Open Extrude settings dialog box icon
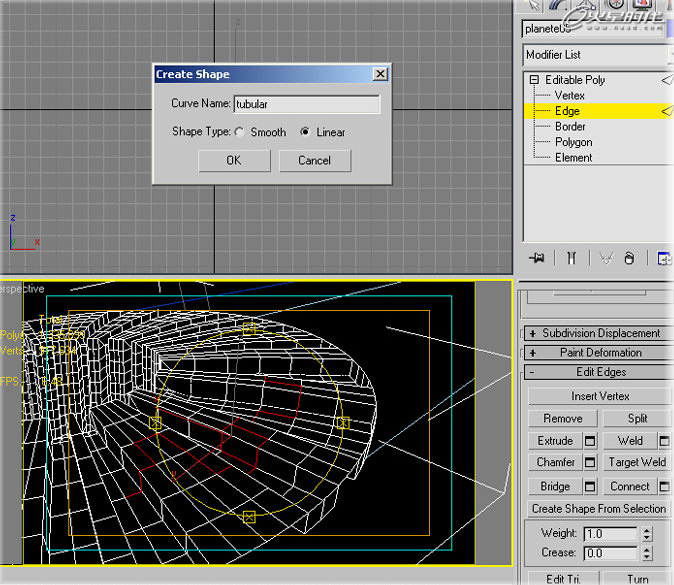674x585 pixels. (x=590, y=441)
